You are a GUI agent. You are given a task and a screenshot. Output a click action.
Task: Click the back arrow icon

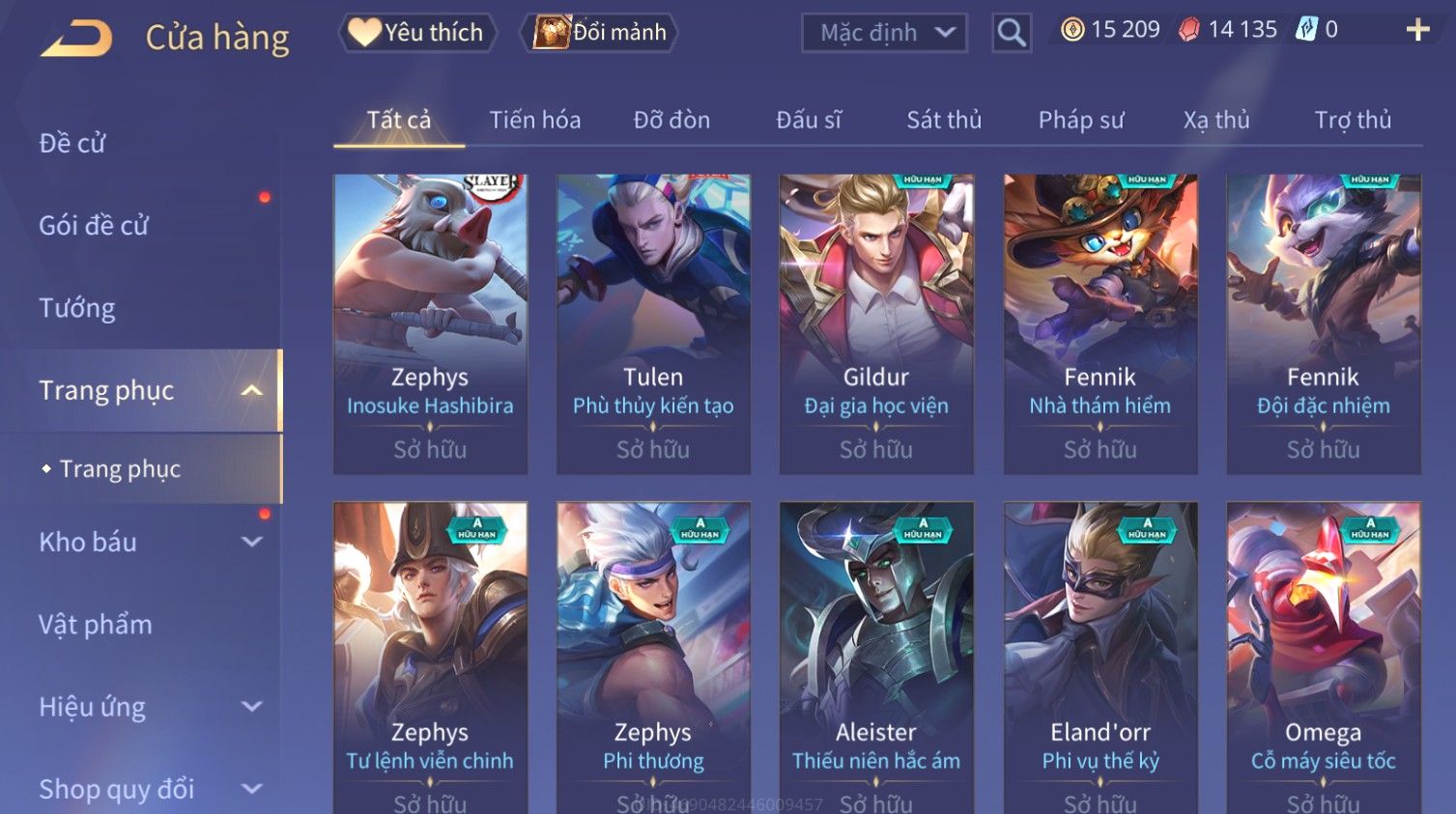tap(76, 39)
